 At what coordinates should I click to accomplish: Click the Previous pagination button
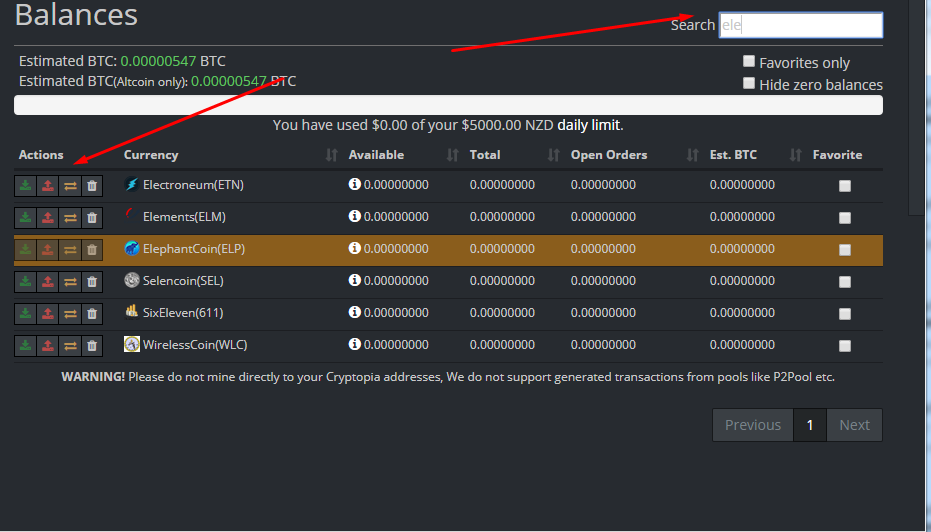coord(752,425)
